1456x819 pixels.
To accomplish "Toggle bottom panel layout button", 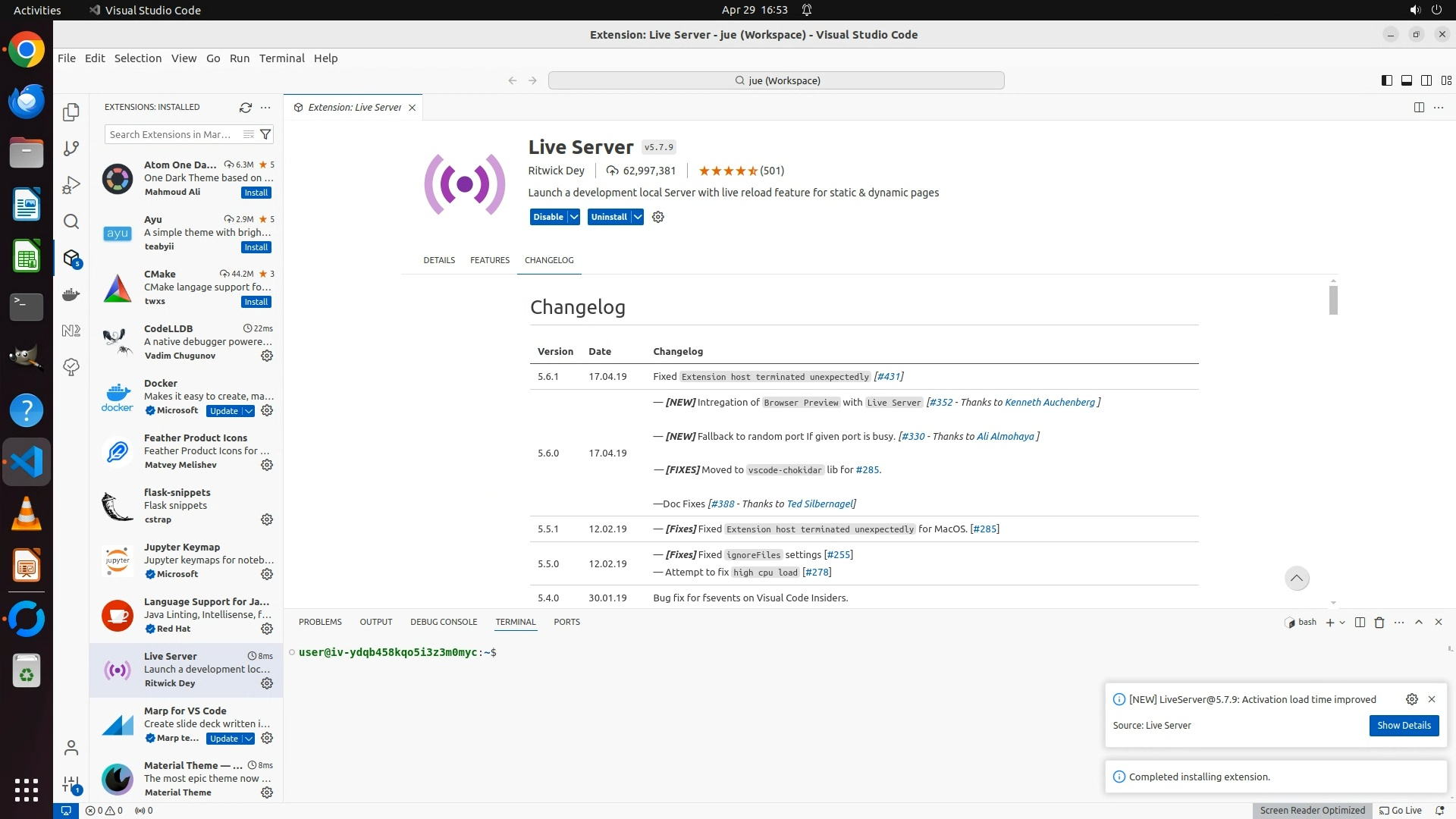I will [x=1406, y=80].
